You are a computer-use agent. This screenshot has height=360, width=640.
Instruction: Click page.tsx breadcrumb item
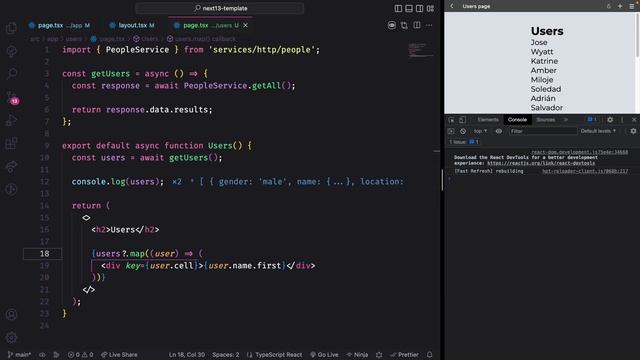[107, 39]
